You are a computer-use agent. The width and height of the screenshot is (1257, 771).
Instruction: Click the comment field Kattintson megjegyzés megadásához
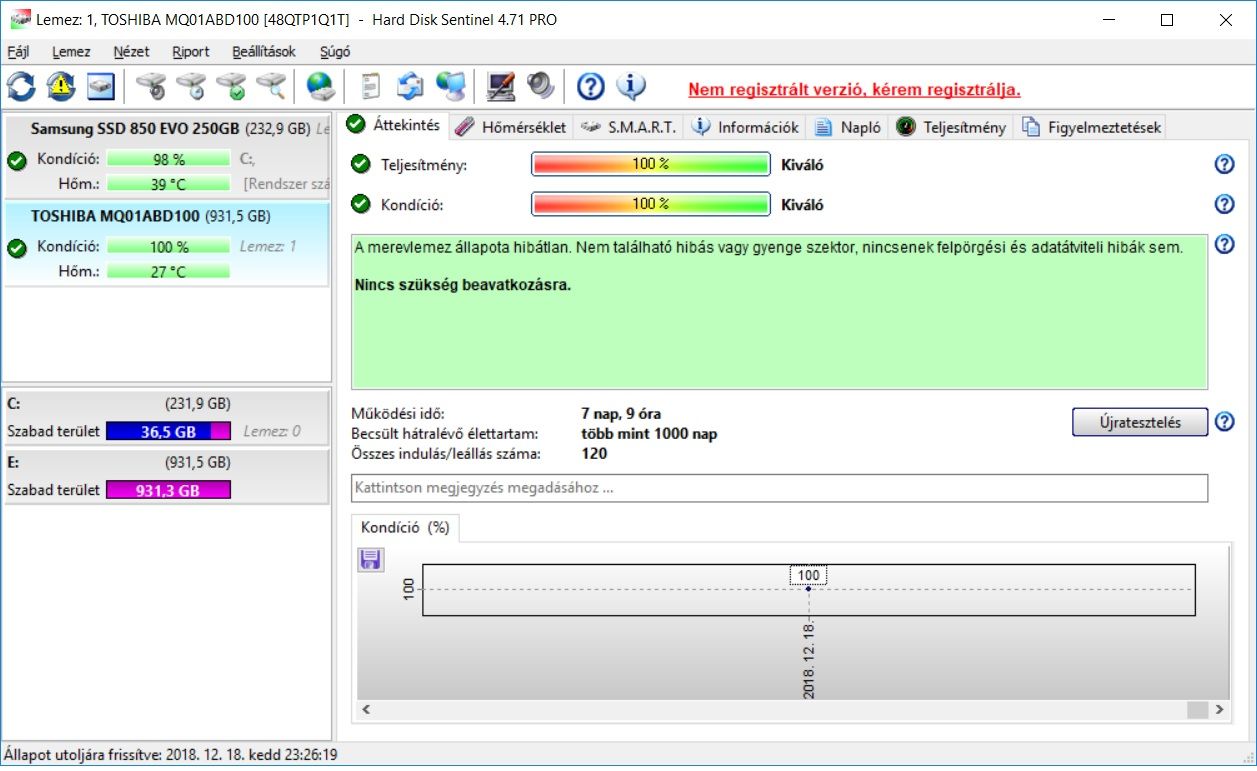point(779,488)
